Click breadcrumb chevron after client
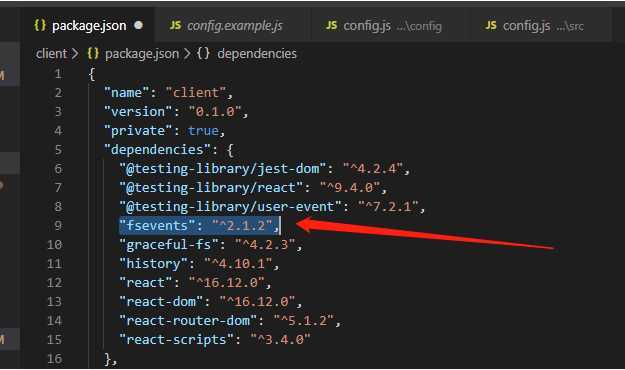The width and height of the screenshot is (625, 370). coord(75,54)
